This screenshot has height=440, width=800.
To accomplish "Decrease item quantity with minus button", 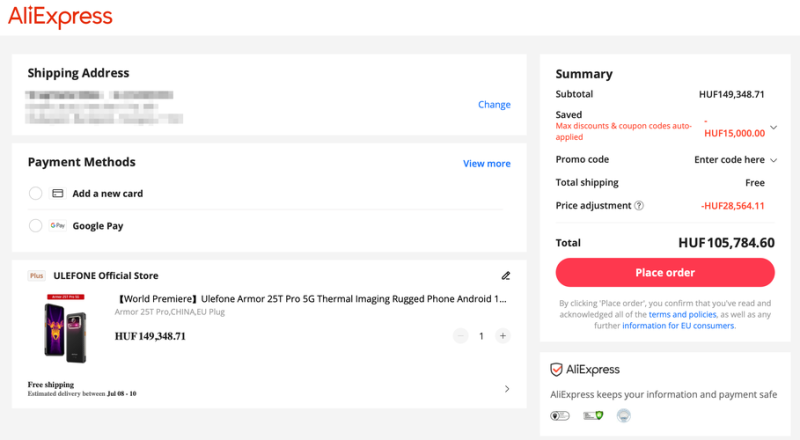I will coord(460,336).
